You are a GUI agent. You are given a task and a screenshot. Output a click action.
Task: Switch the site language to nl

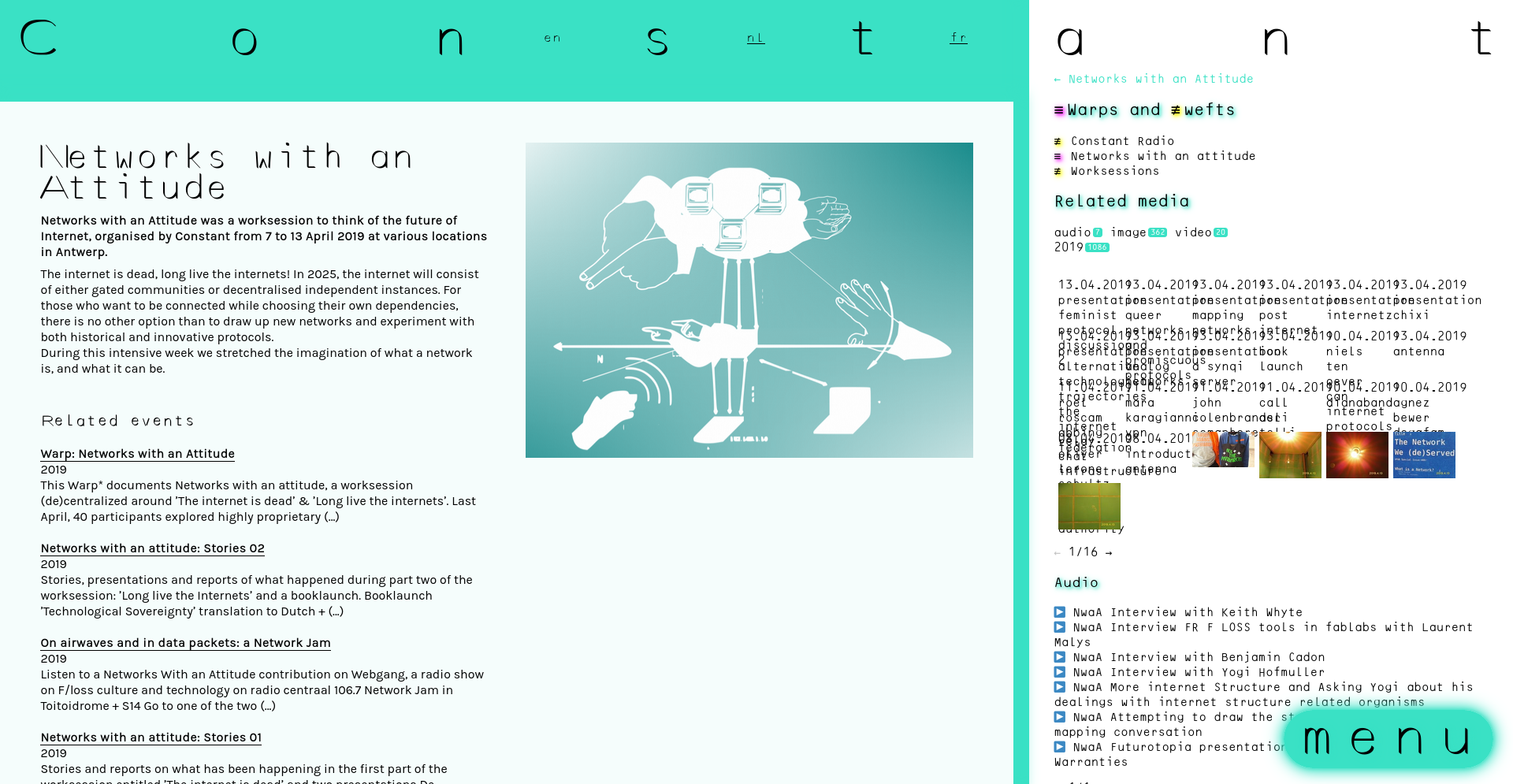point(755,38)
